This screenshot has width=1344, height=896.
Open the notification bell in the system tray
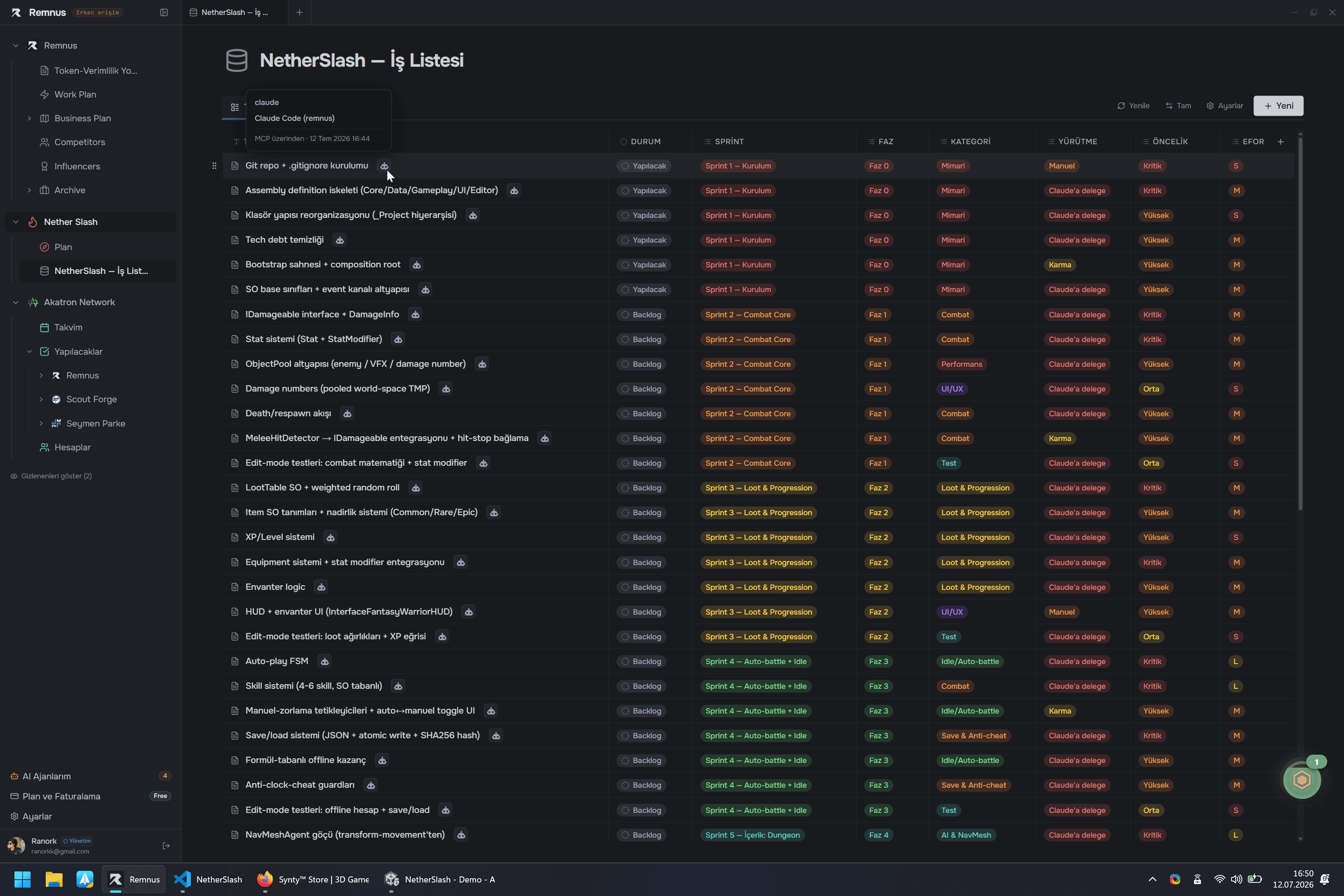(1324, 879)
